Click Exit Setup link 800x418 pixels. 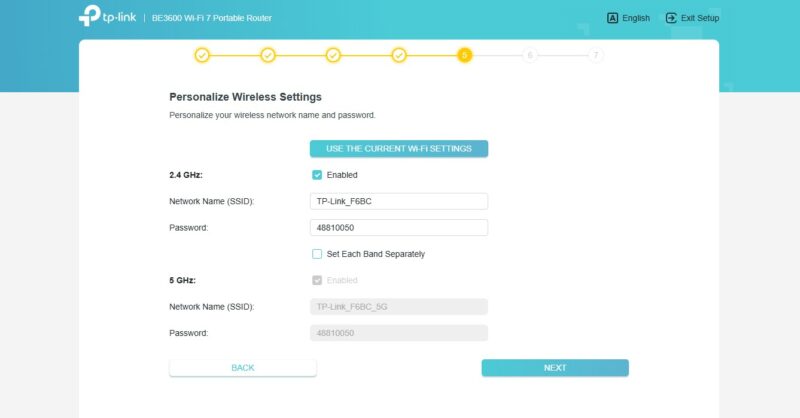coord(692,18)
